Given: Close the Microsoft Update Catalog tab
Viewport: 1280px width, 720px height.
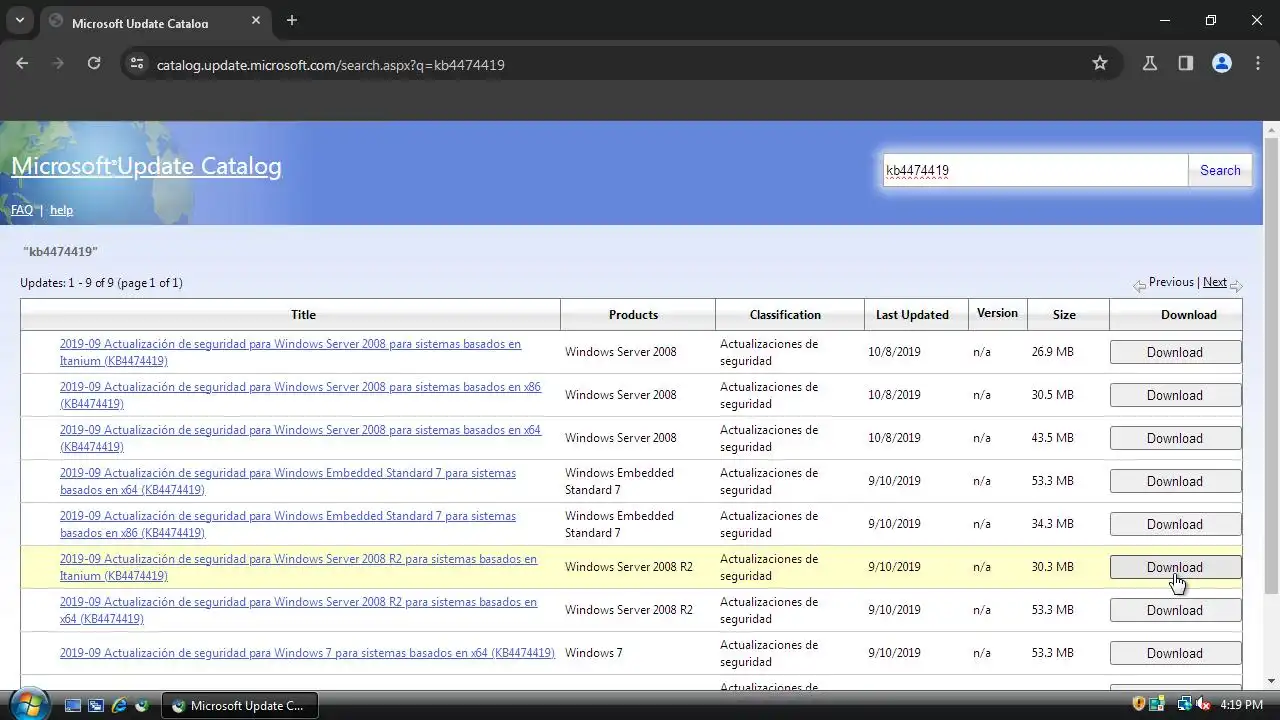Looking at the screenshot, I should (x=256, y=20).
